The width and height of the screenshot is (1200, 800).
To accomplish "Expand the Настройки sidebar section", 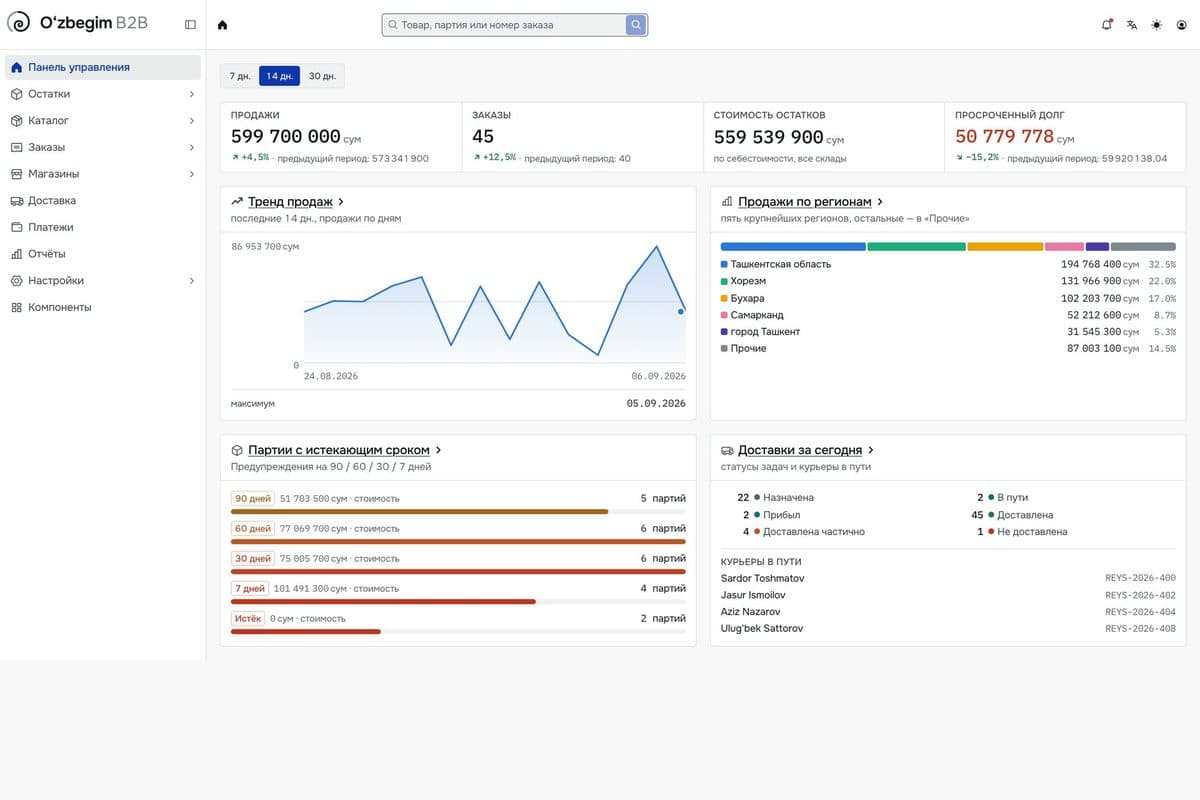I will [x=103, y=281].
